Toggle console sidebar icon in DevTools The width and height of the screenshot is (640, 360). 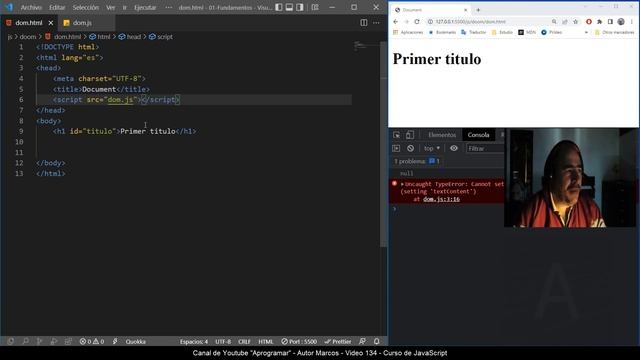click(x=396, y=149)
